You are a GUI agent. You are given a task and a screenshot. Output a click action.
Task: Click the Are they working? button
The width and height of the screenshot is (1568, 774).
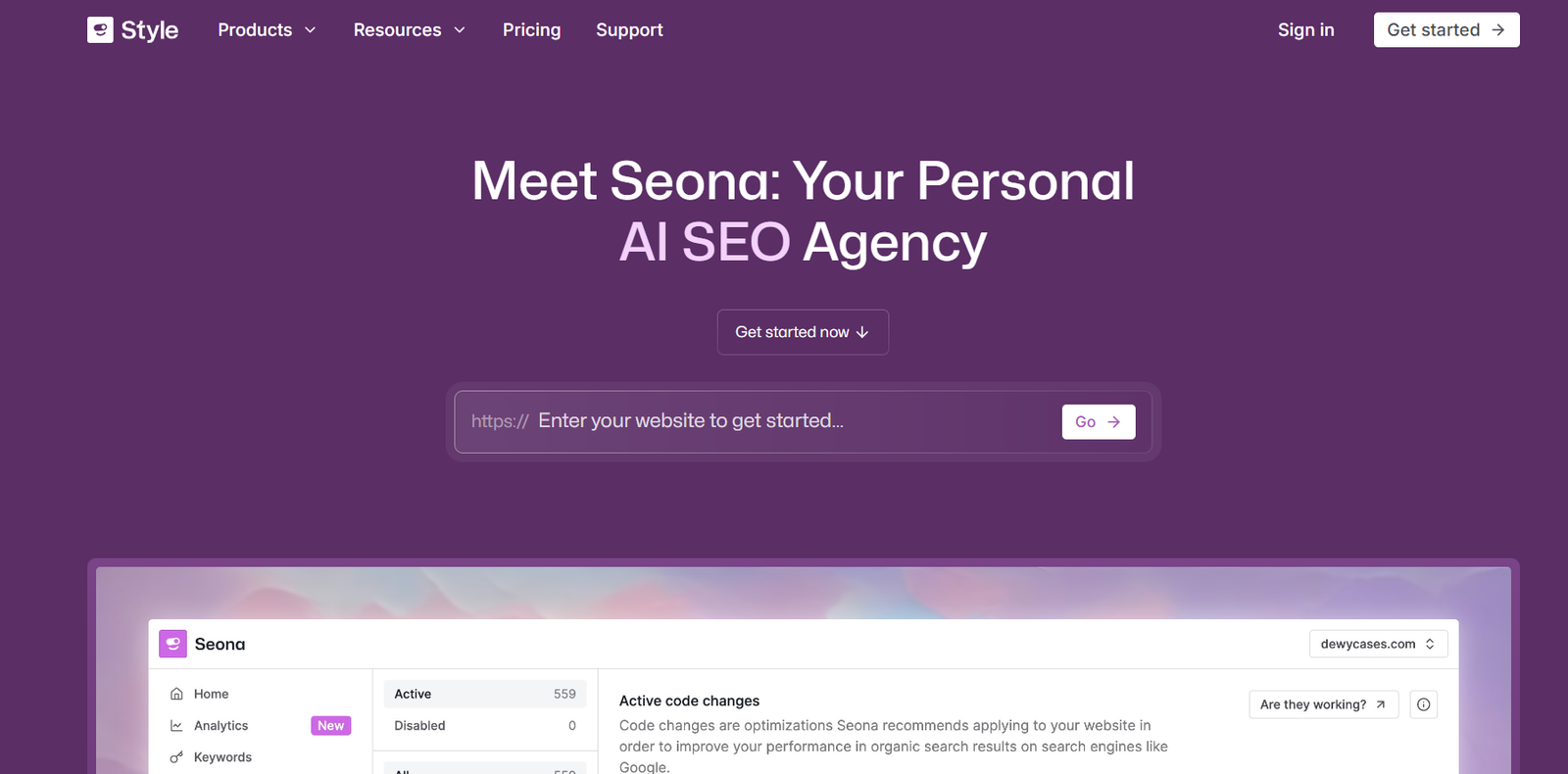(x=1322, y=704)
